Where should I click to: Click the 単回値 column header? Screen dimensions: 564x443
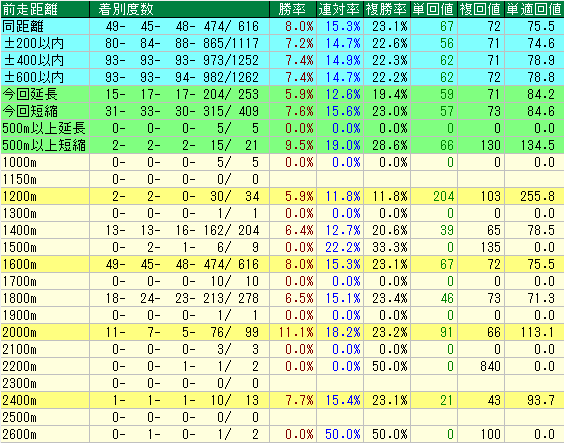pos(434,9)
